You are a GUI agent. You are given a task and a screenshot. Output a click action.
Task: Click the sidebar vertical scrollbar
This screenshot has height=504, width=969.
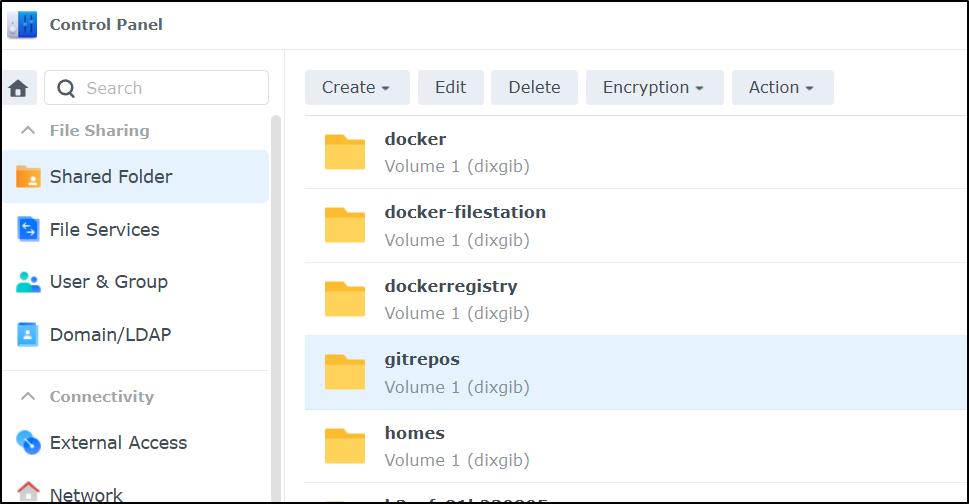276,309
